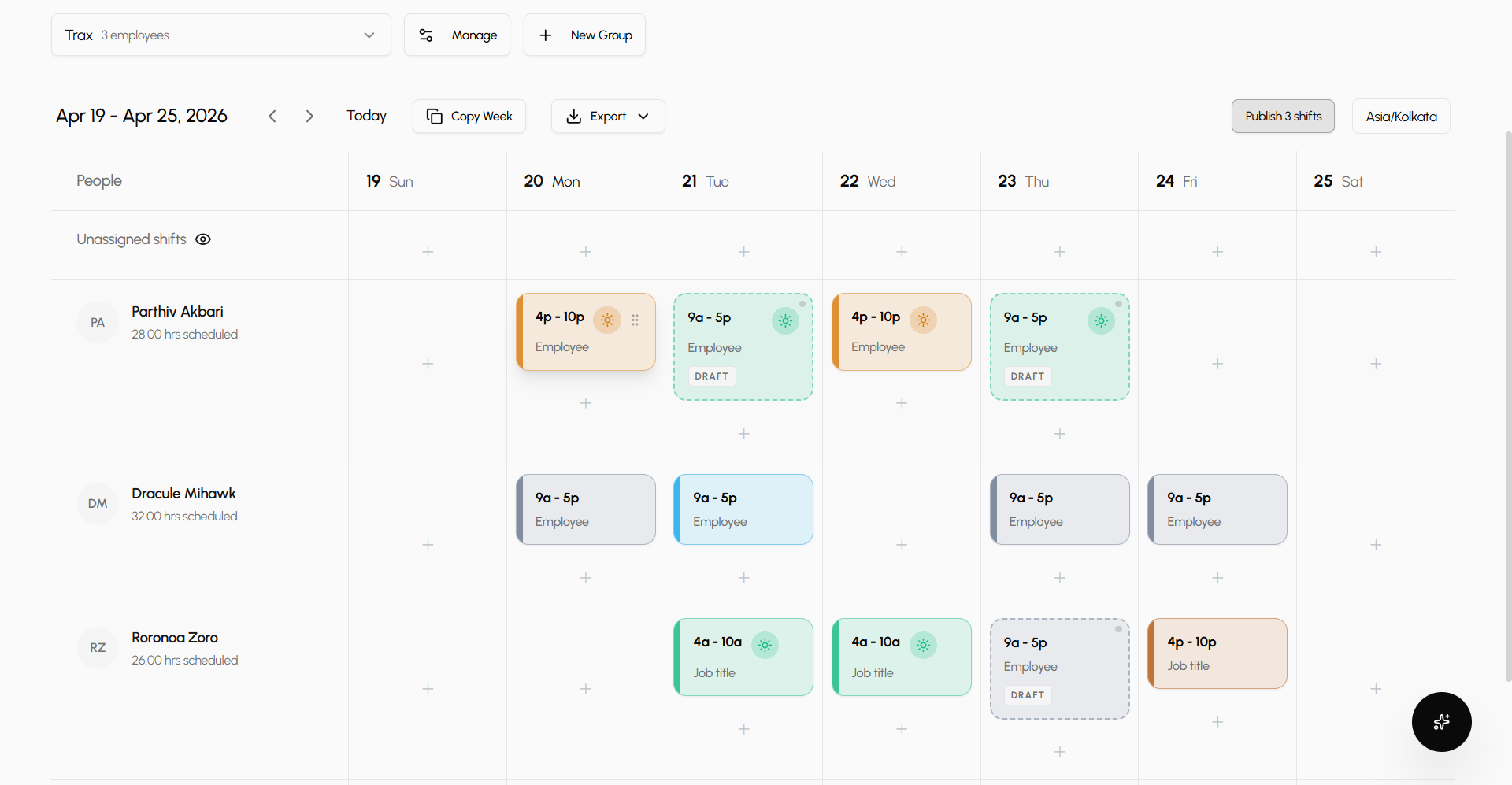Image resolution: width=1512 pixels, height=785 pixels.
Task: Jump to Today
Action: [366, 116]
